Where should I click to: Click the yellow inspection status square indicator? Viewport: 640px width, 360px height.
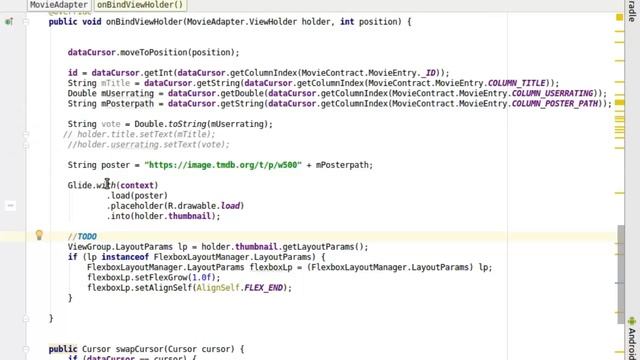coord(620,17)
